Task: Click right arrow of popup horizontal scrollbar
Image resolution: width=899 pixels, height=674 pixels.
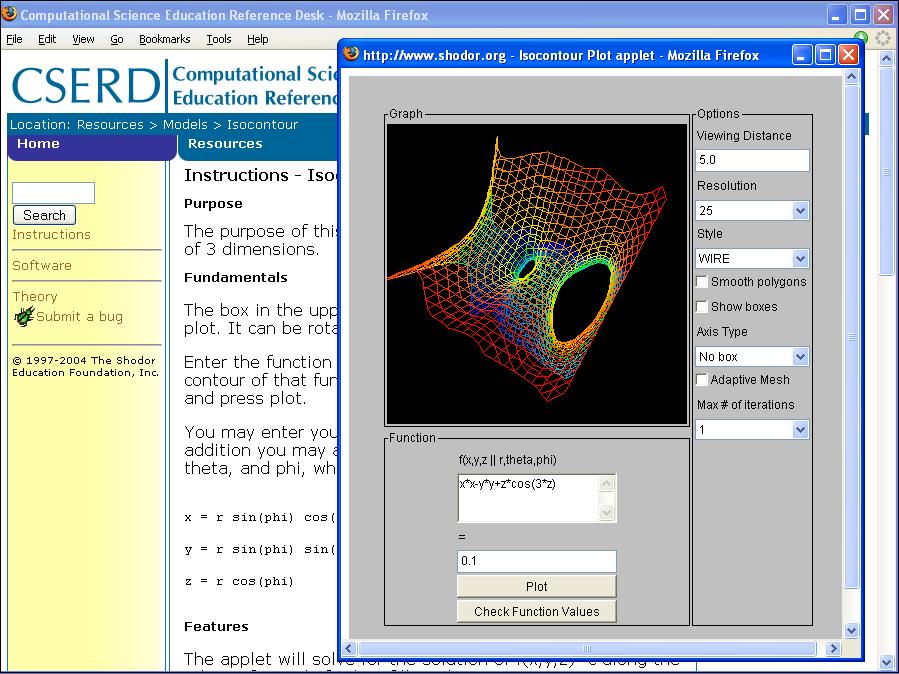Action: tap(833, 648)
